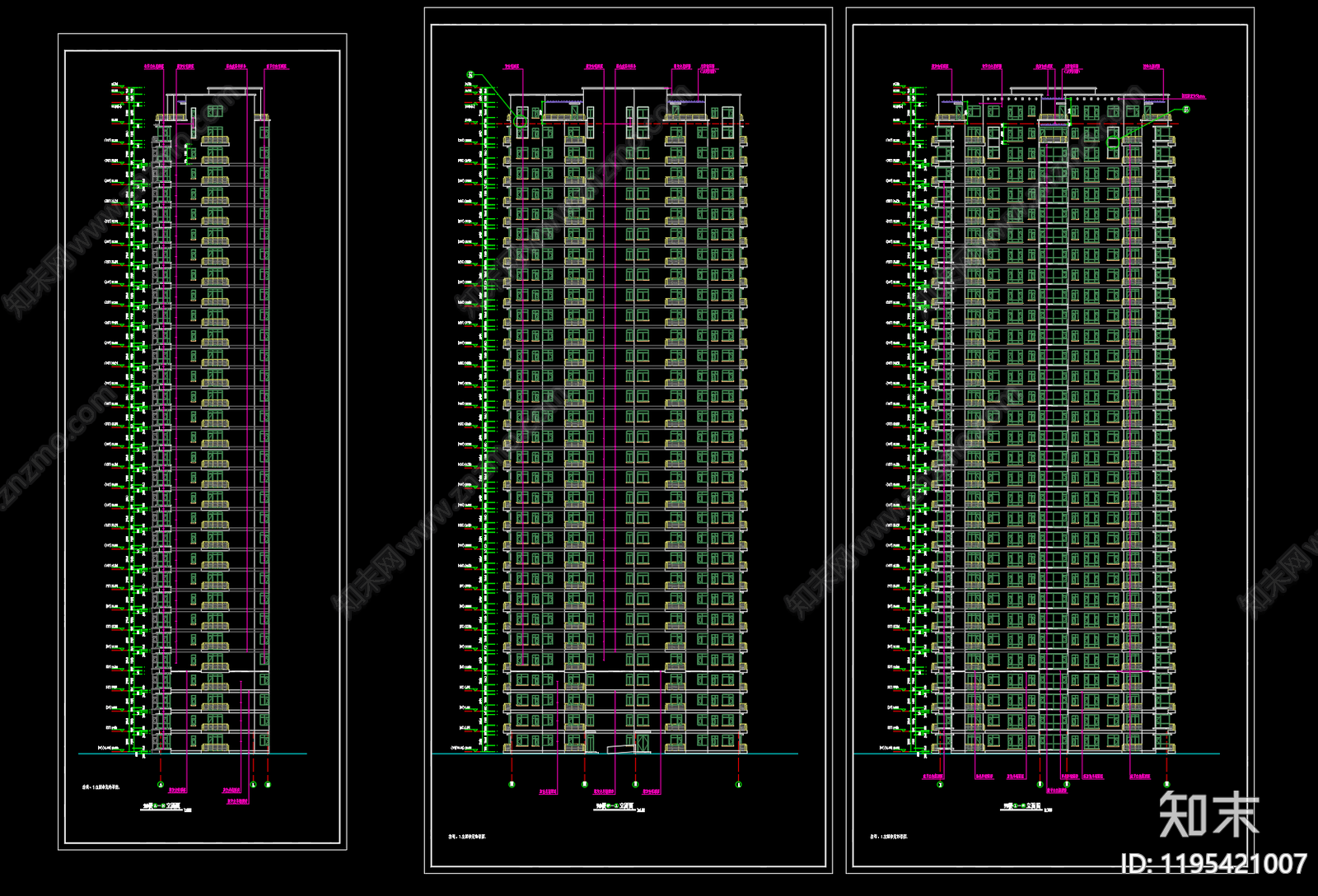
Task: Click the green detail callout circle atop the right elevation
Action: (1186, 109)
